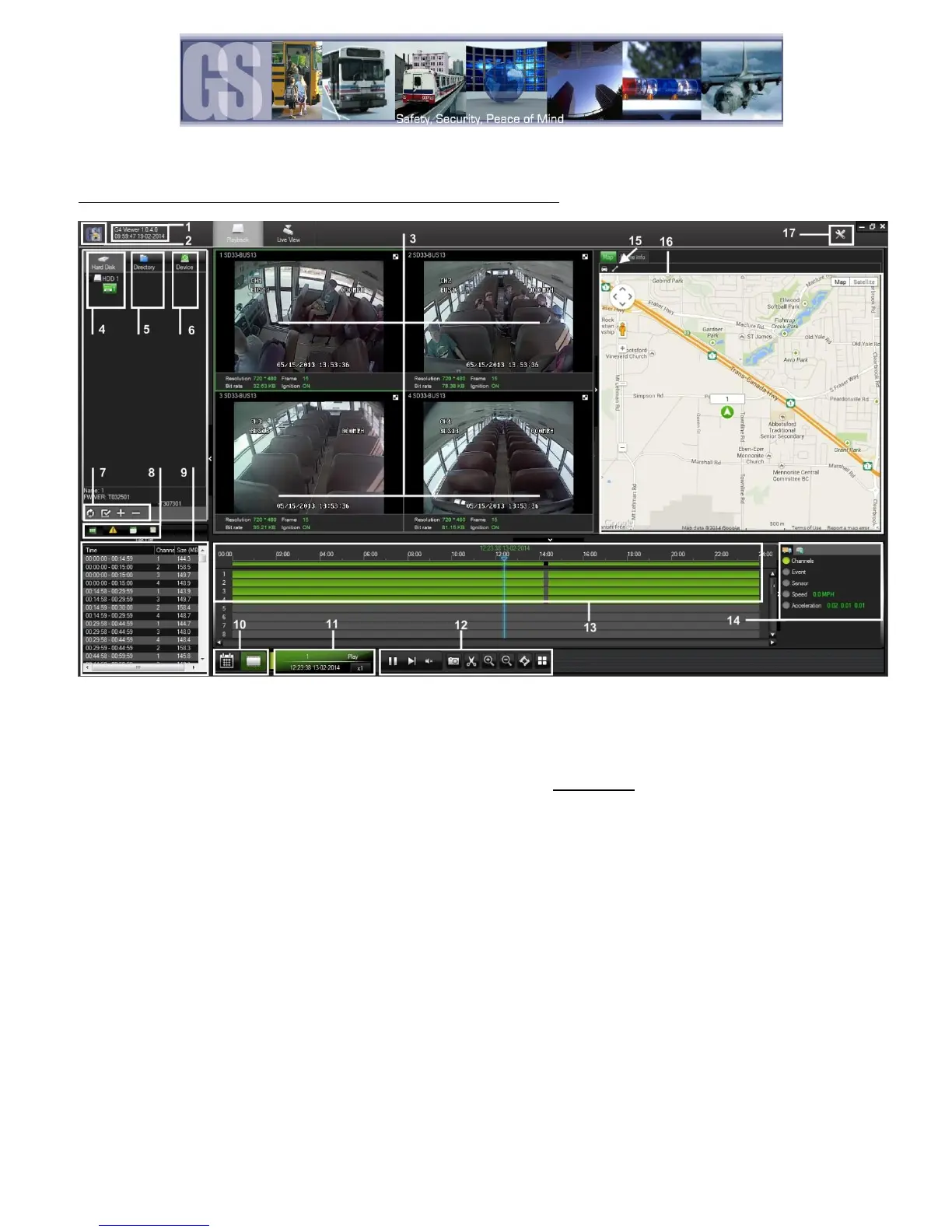Zoom out the timeline with magnifier minus
Image resolution: width=952 pixels, height=1232 pixels.
[507, 661]
